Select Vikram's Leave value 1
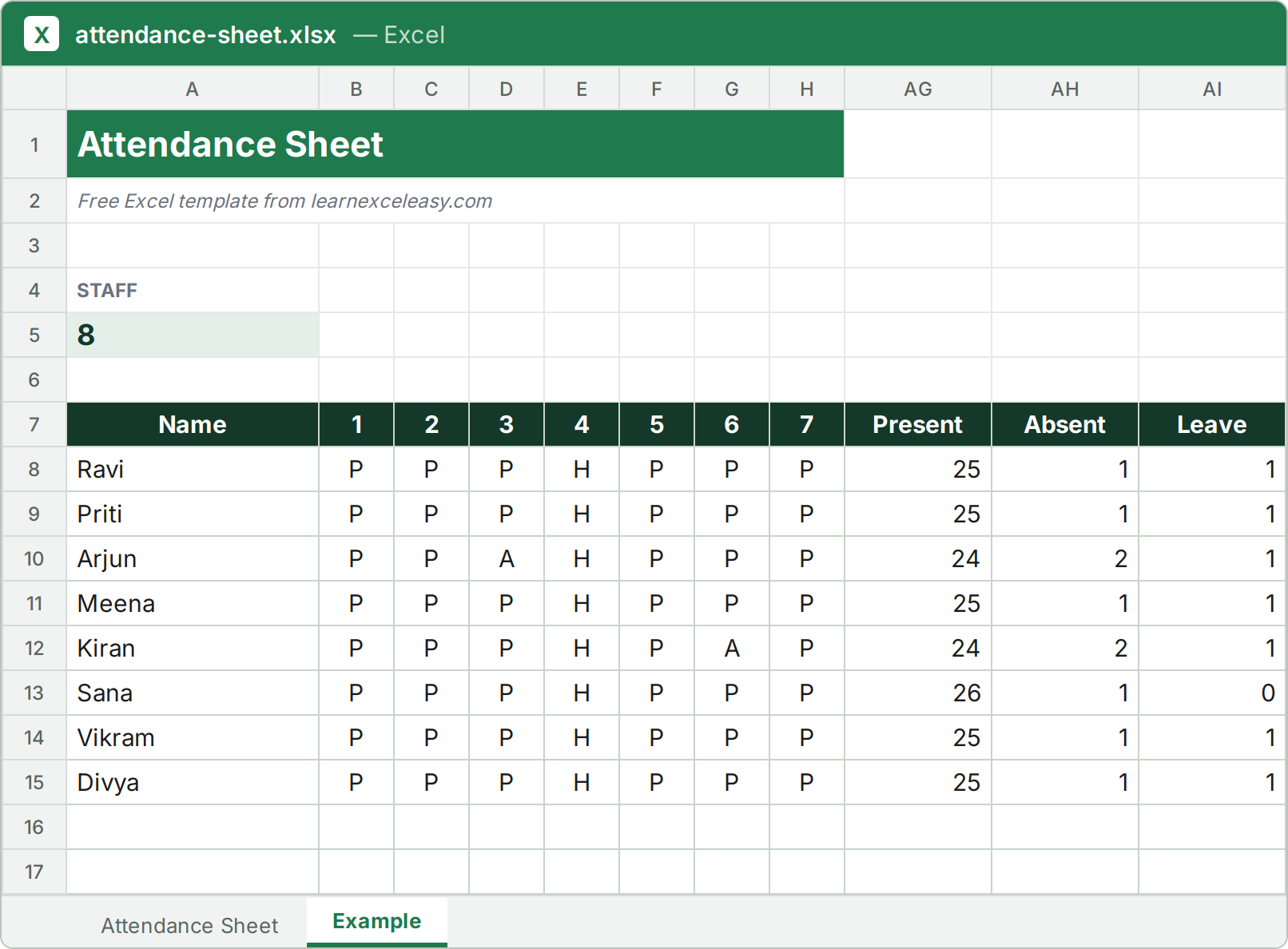The image size is (1288, 949). (1212, 737)
